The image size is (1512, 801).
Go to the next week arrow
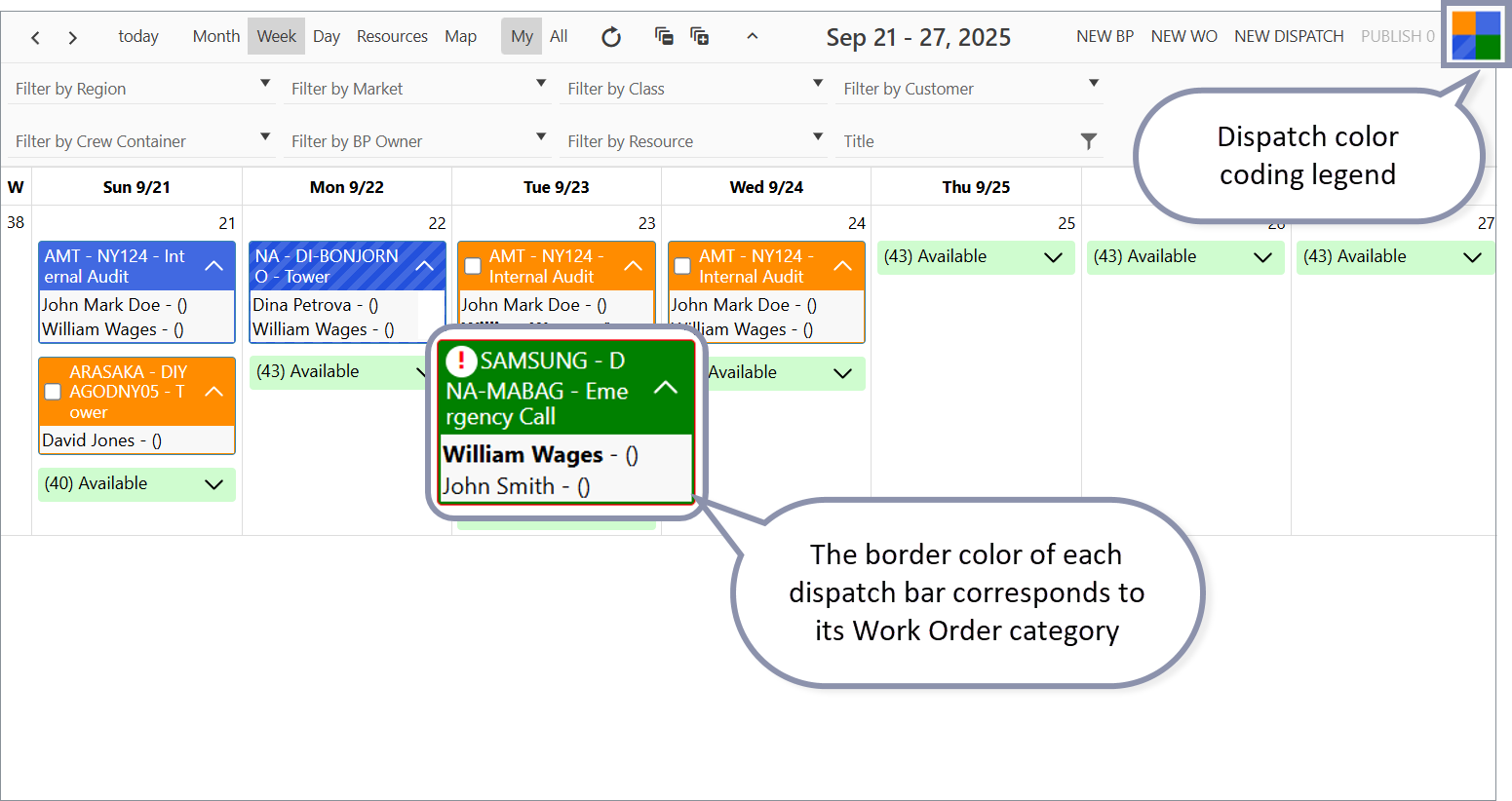point(73,37)
